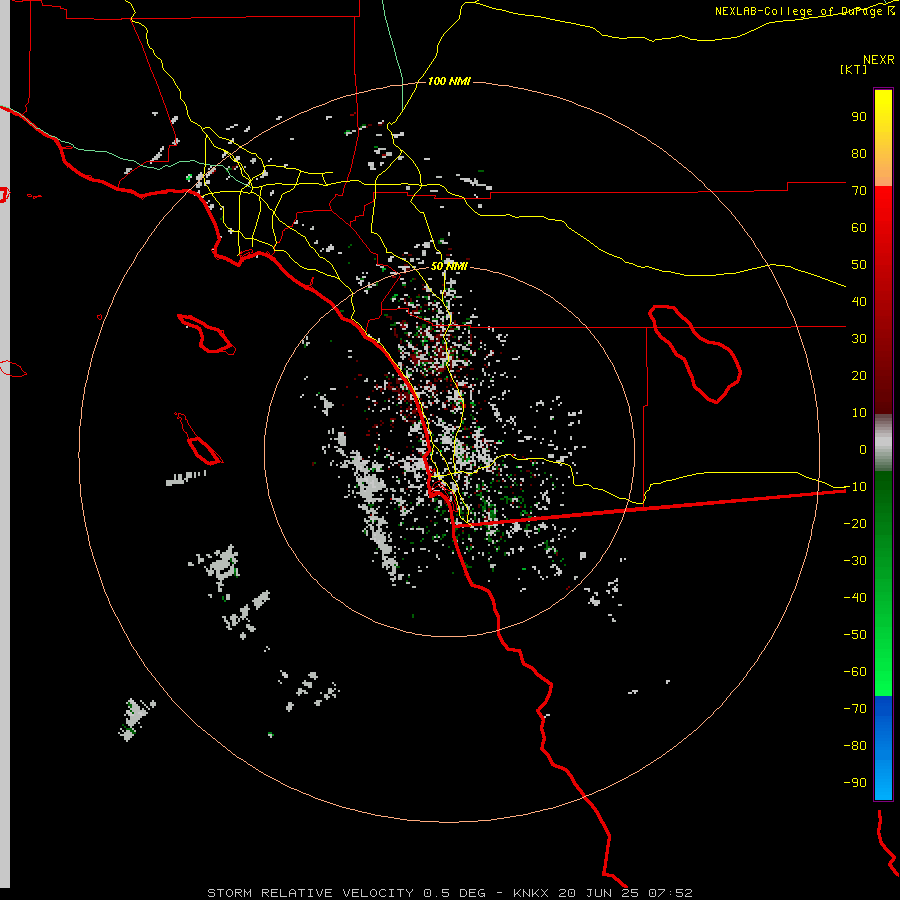Click the NEXR label above the color scale

878,60
